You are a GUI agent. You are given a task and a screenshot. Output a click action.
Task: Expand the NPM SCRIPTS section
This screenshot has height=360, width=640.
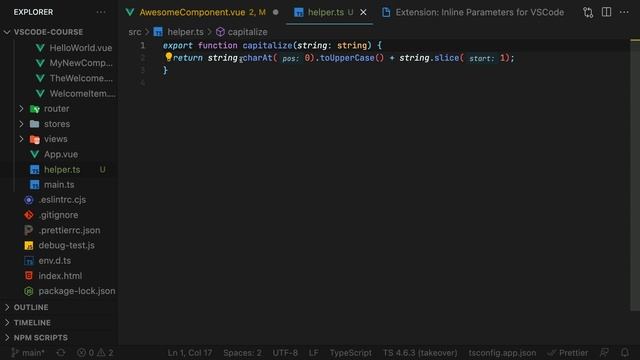coord(40,338)
